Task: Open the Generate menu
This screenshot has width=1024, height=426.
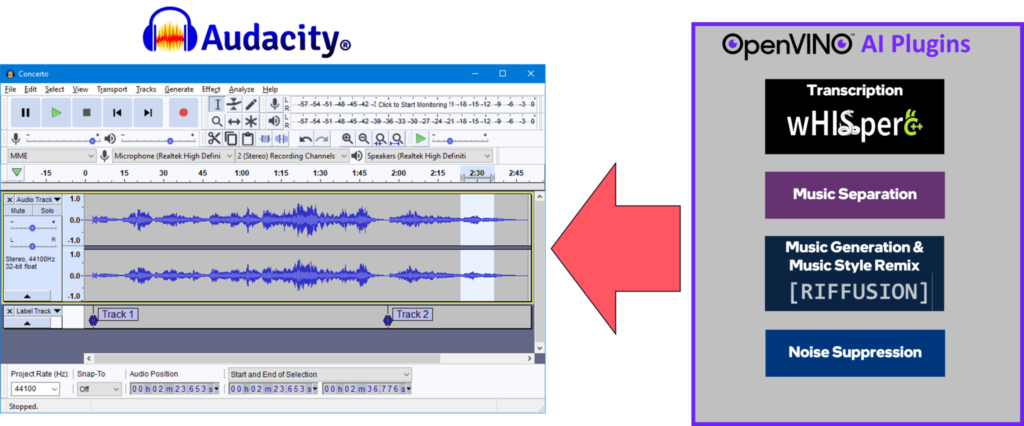Action: (x=179, y=89)
